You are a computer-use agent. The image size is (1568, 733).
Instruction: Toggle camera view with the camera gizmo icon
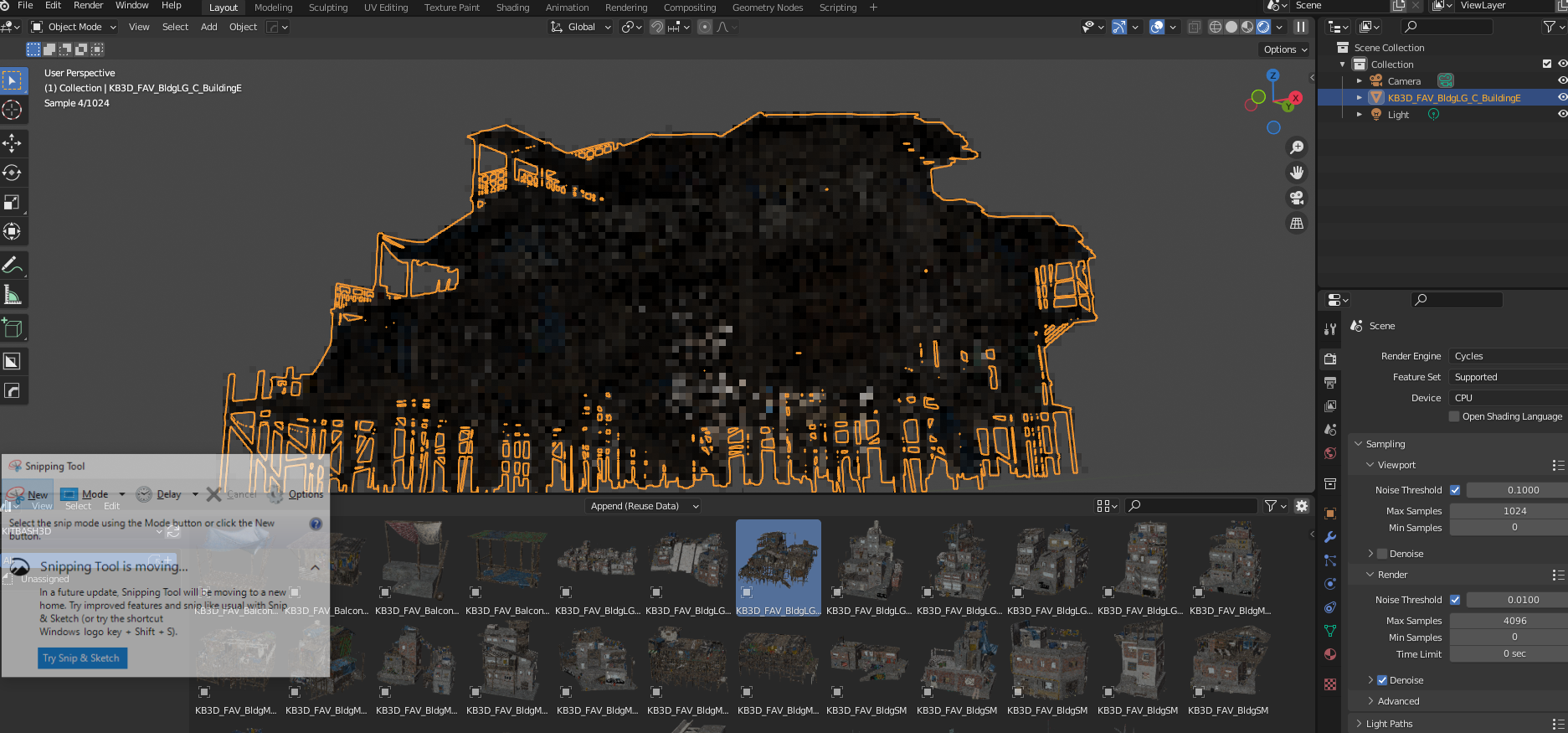[x=1297, y=198]
